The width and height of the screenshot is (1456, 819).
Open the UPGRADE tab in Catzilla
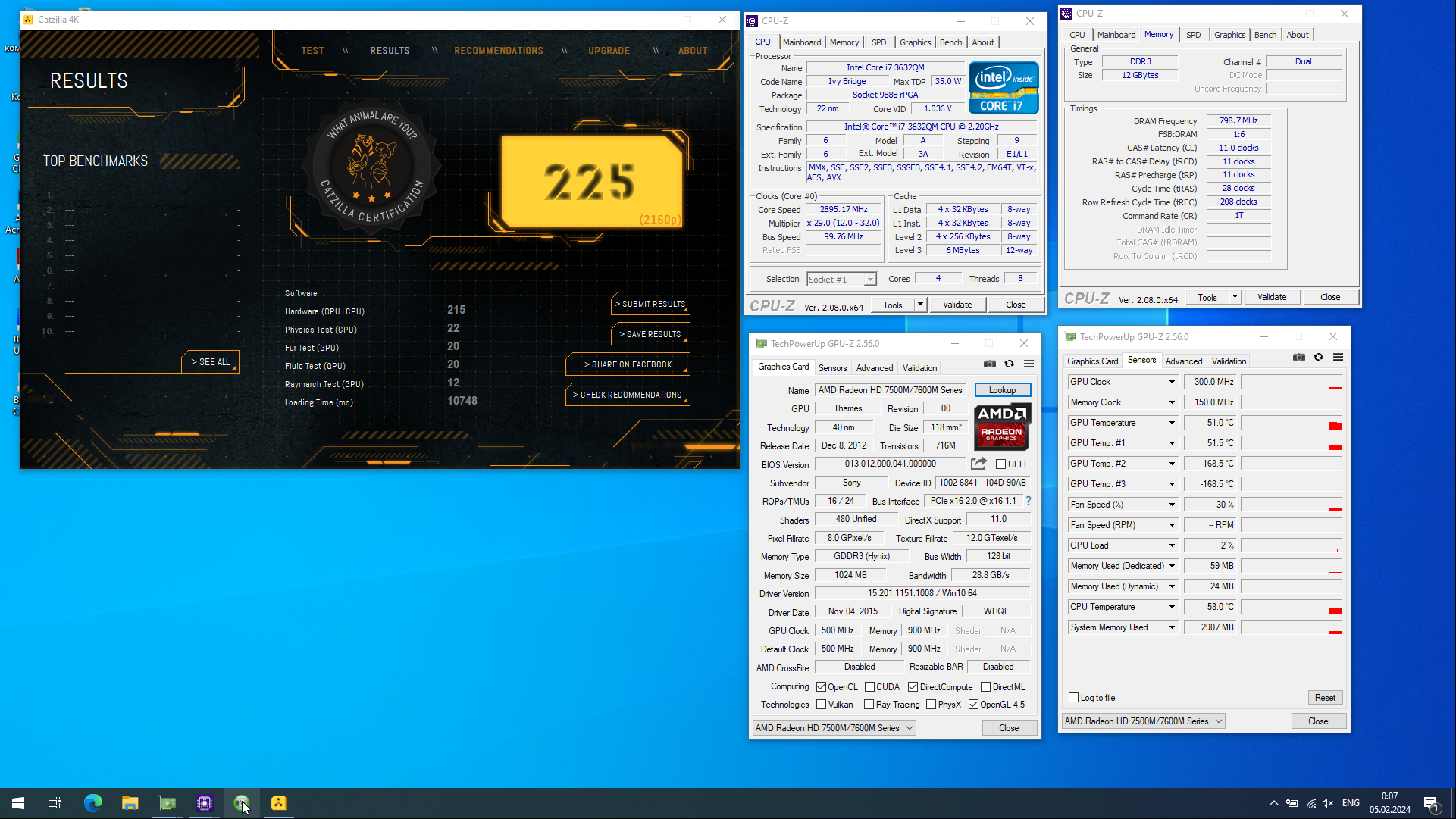(x=609, y=51)
